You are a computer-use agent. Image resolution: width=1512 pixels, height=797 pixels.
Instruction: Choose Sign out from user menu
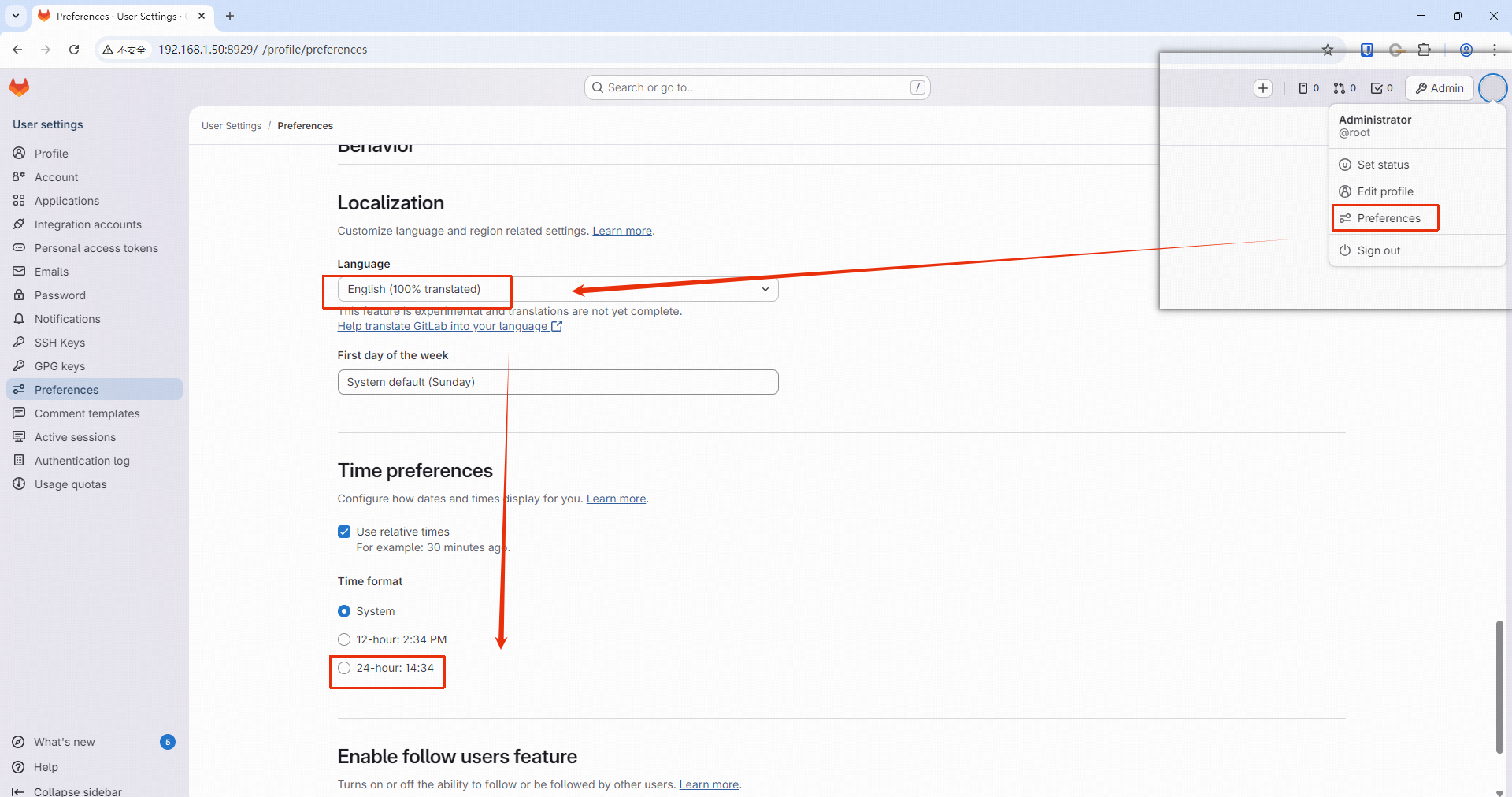click(x=1417, y=250)
